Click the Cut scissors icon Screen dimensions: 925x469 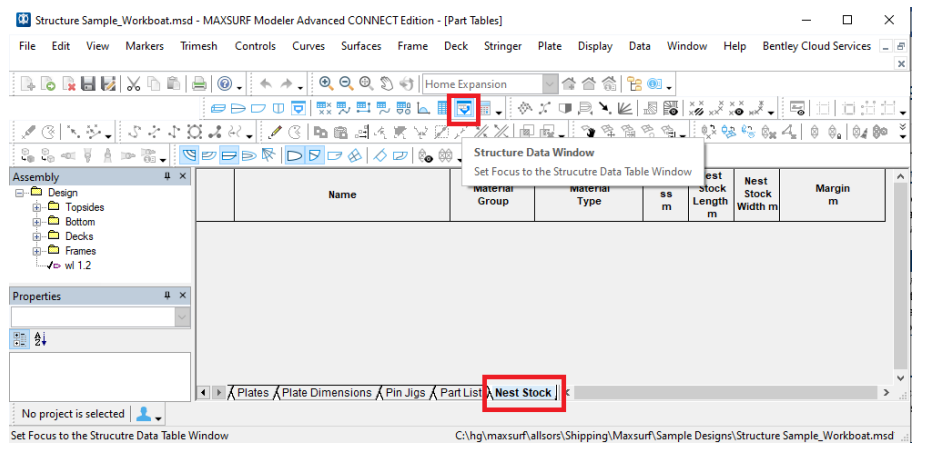click(x=133, y=84)
